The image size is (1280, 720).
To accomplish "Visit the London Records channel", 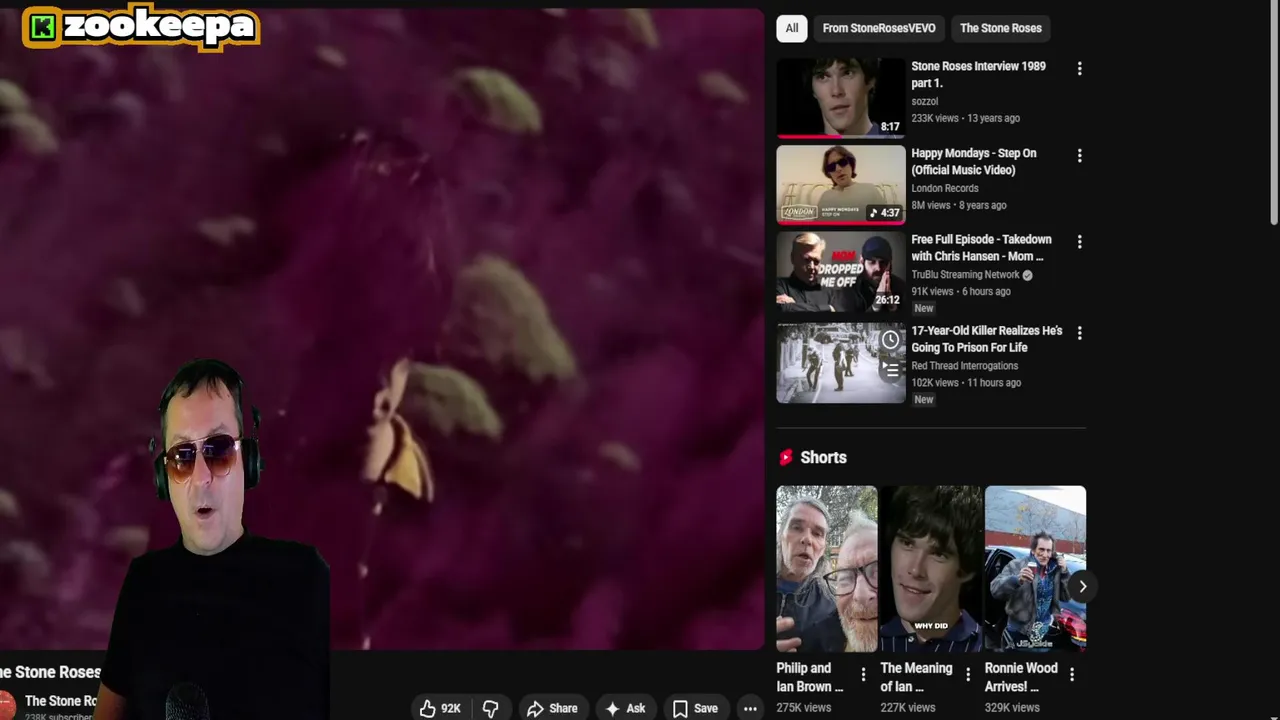I will (x=945, y=188).
